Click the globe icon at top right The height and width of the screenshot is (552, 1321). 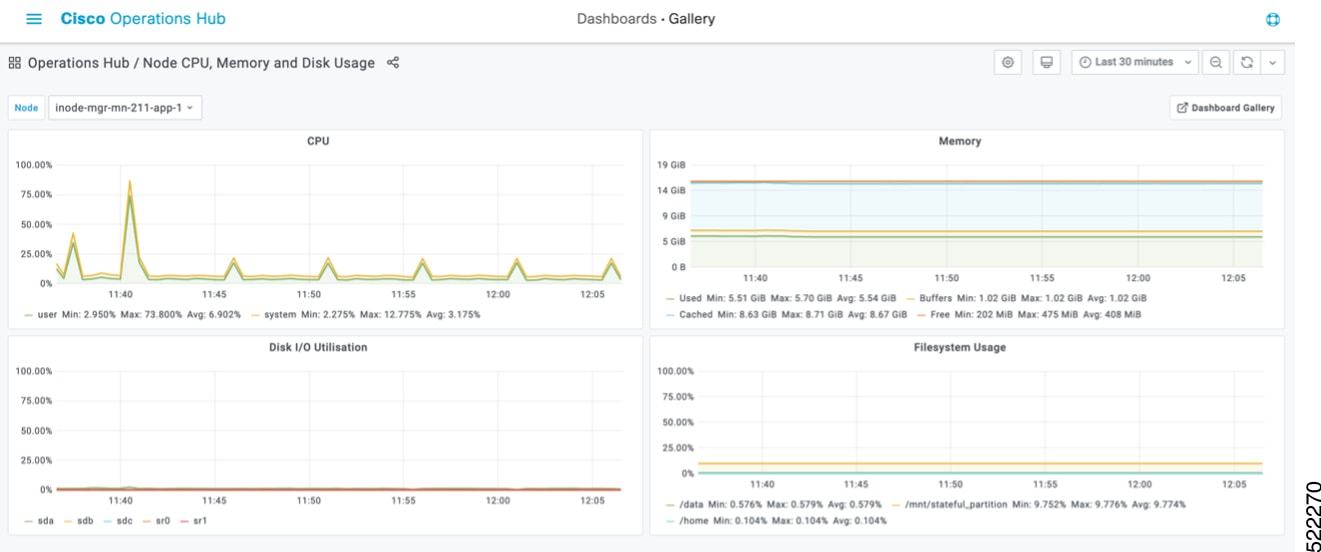click(x=1273, y=20)
